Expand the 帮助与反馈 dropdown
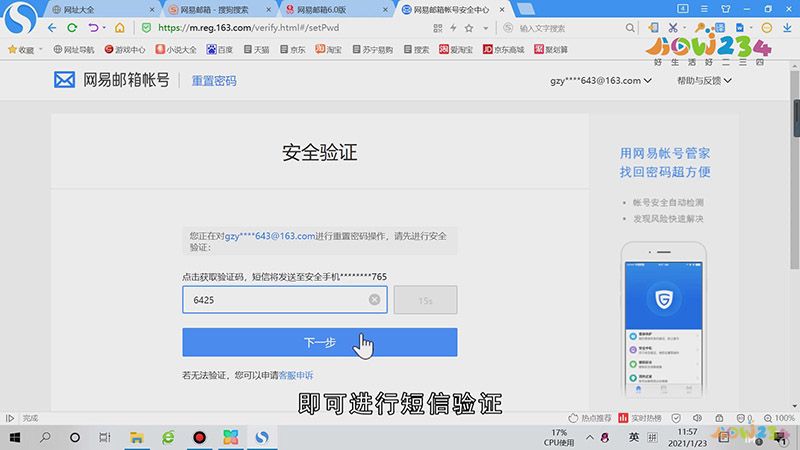The image size is (800, 450). (704, 81)
